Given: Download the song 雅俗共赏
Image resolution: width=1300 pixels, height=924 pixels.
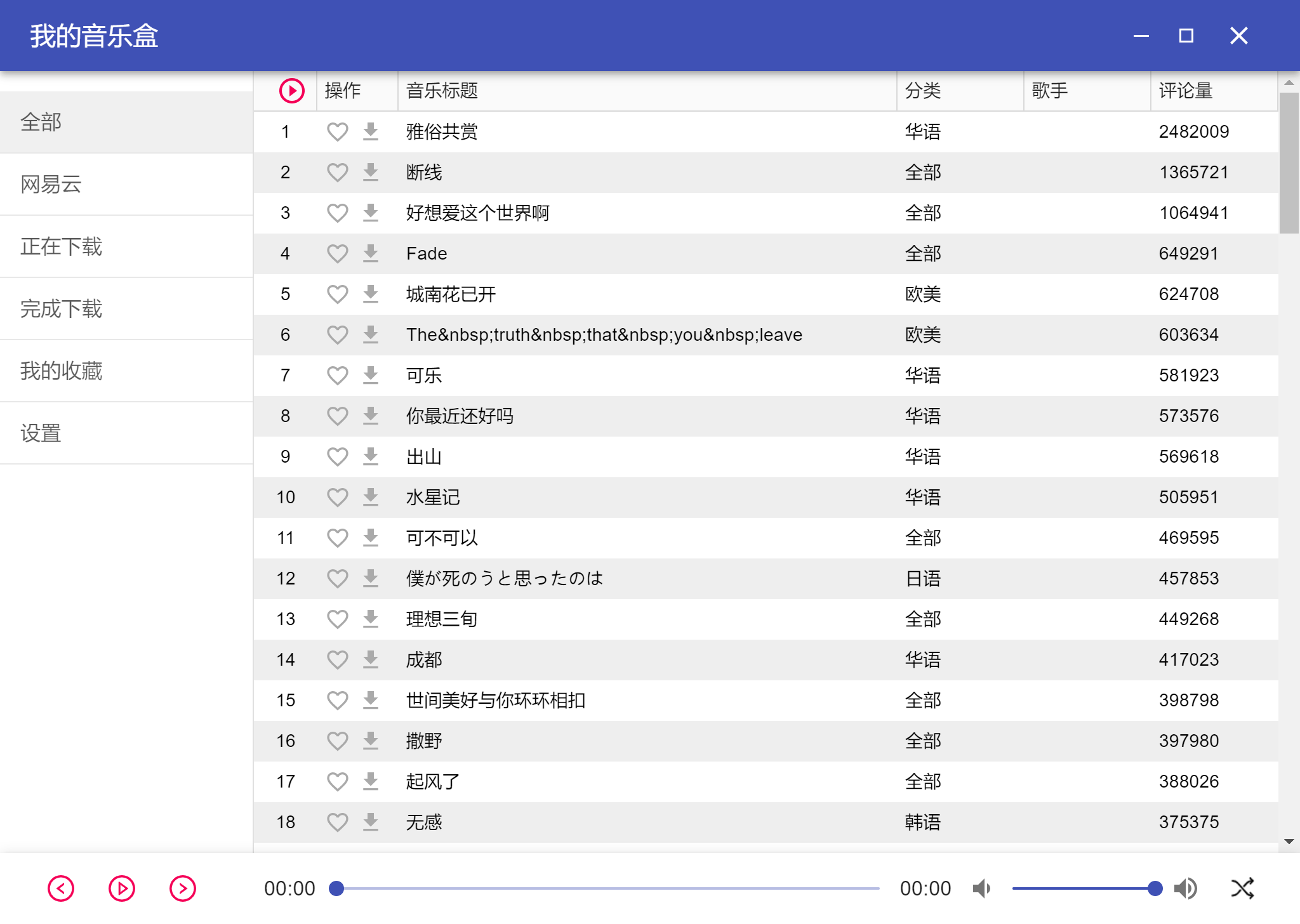Looking at the screenshot, I should [x=371, y=131].
